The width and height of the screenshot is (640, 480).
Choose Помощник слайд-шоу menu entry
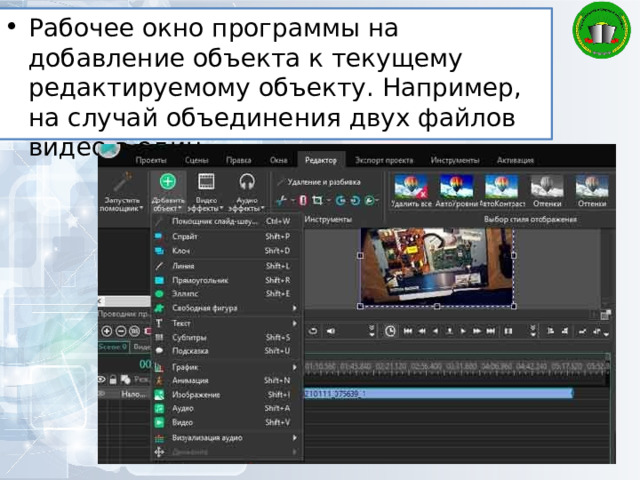tap(227, 221)
